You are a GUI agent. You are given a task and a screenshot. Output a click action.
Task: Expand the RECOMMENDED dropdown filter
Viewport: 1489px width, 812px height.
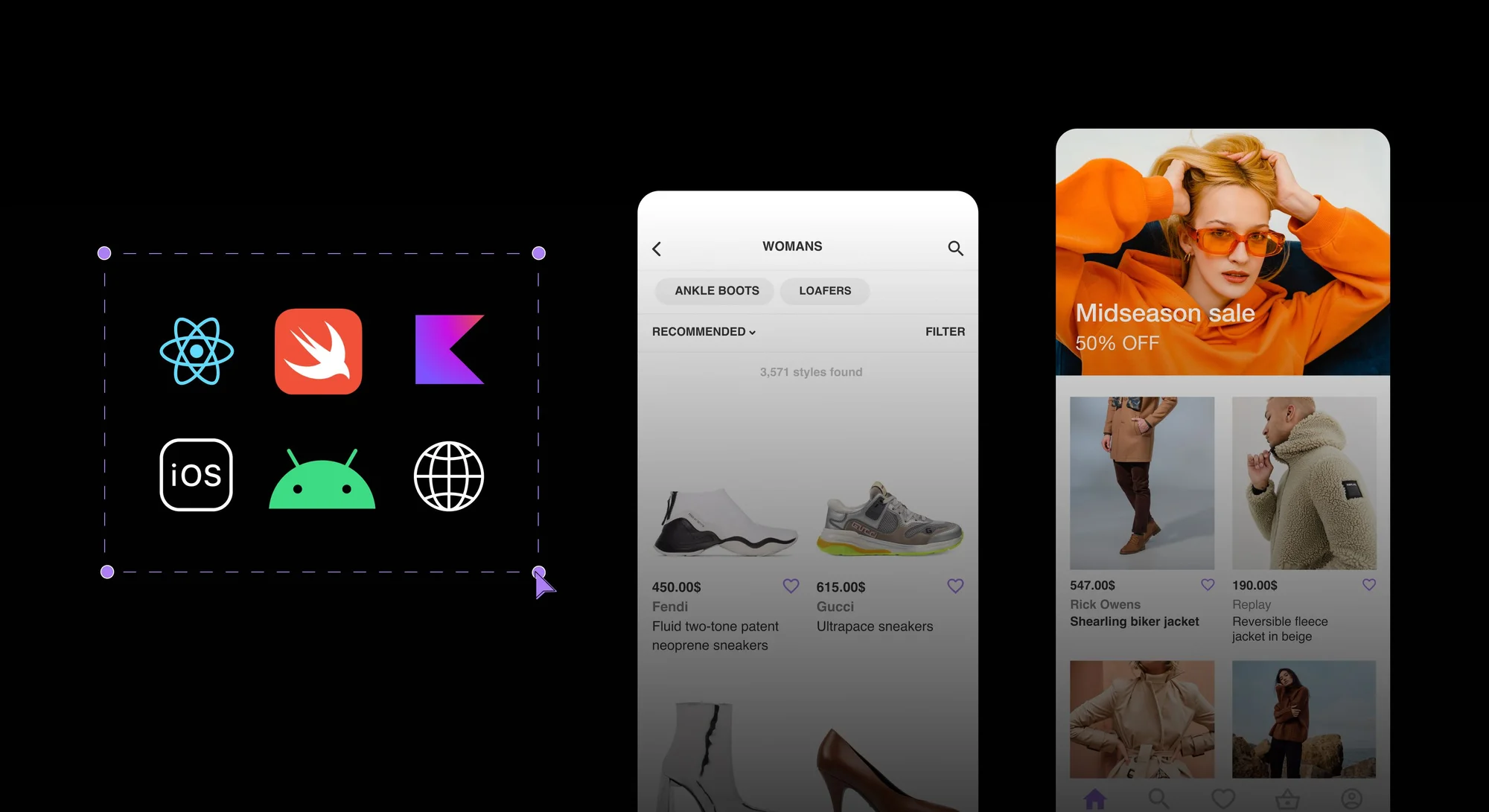point(703,331)
